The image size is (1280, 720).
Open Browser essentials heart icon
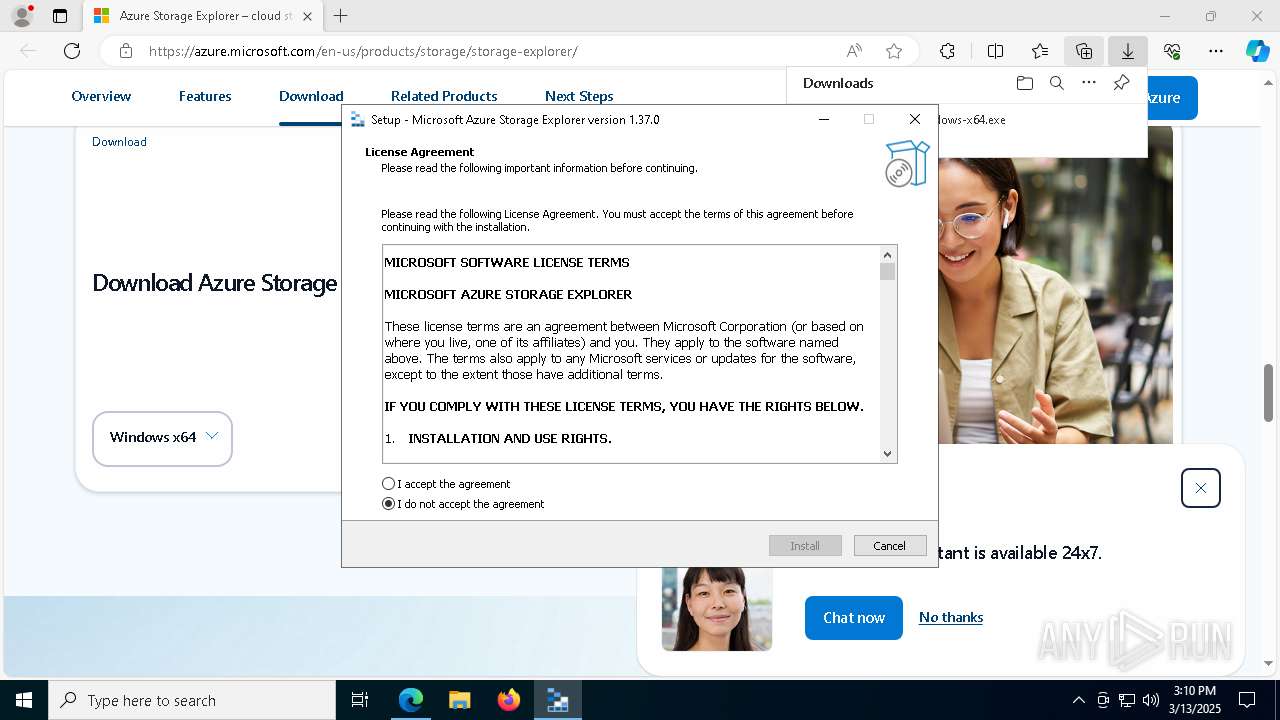pos(1172,51)
